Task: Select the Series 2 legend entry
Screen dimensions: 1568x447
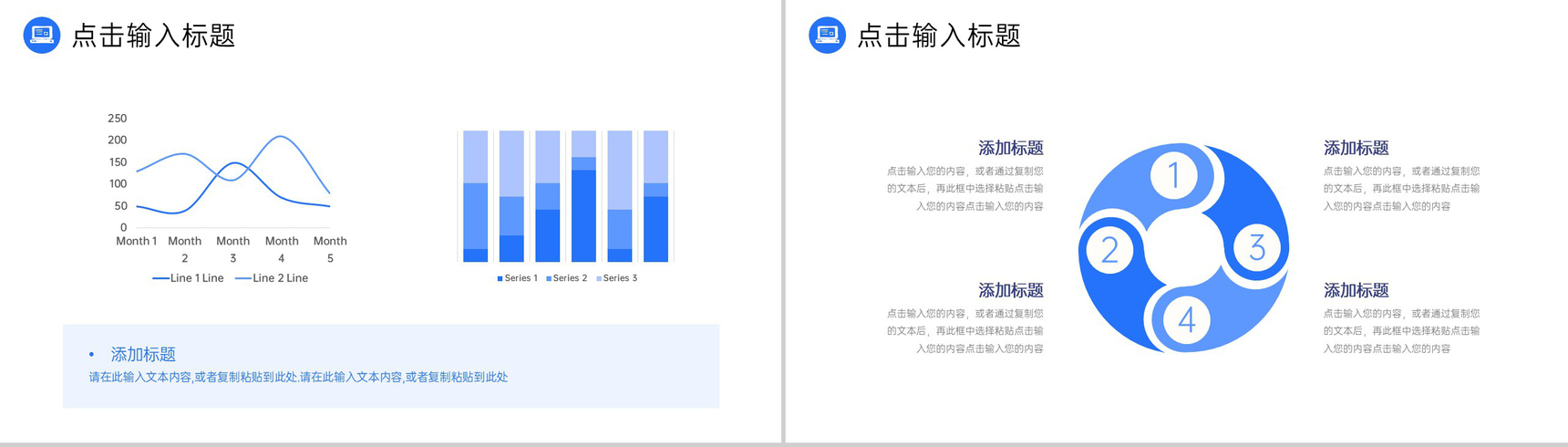Action: [566, 278]
